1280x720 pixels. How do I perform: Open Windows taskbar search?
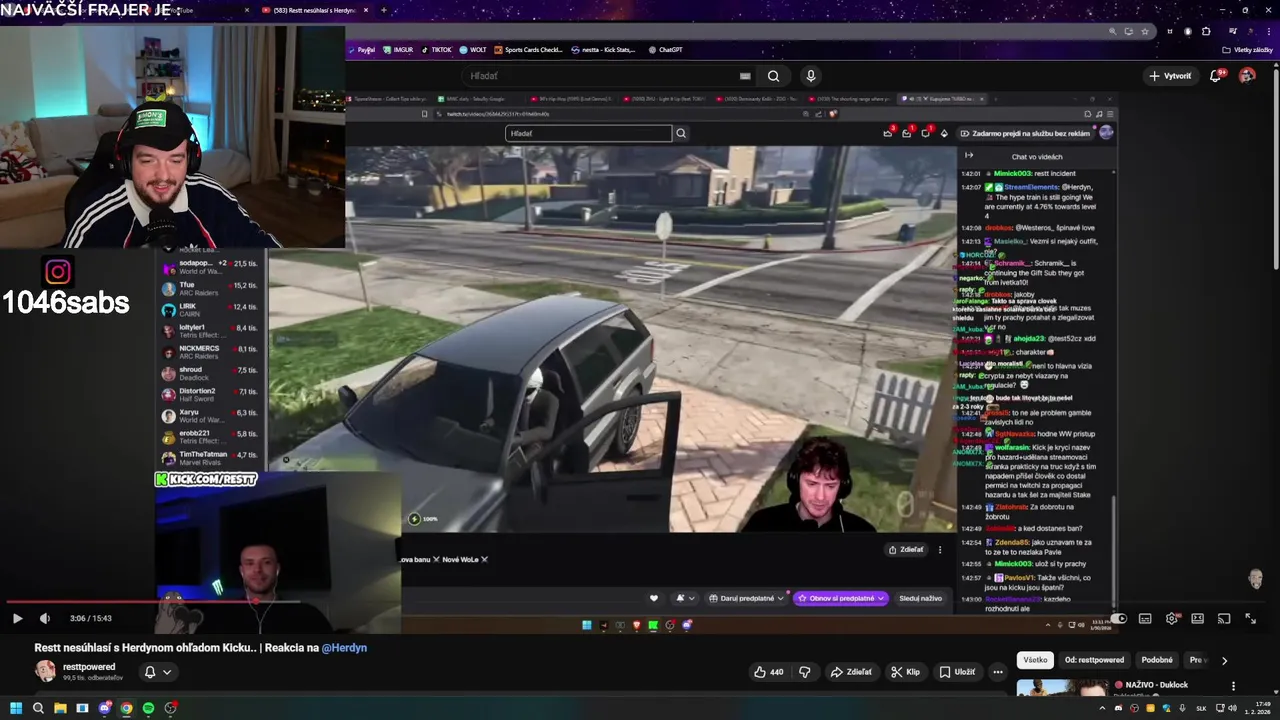click(x=38, y=708)
